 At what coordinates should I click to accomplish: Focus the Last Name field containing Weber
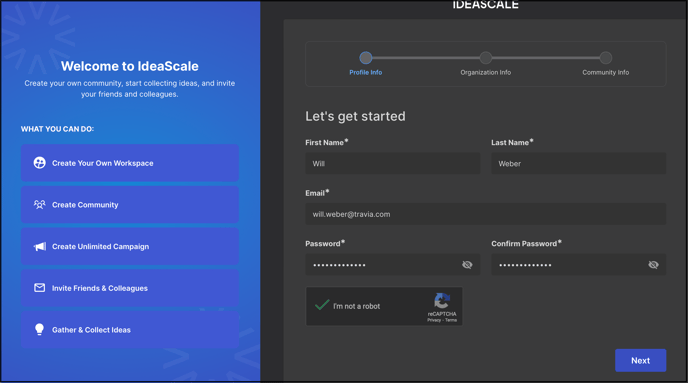click(578, 163)
